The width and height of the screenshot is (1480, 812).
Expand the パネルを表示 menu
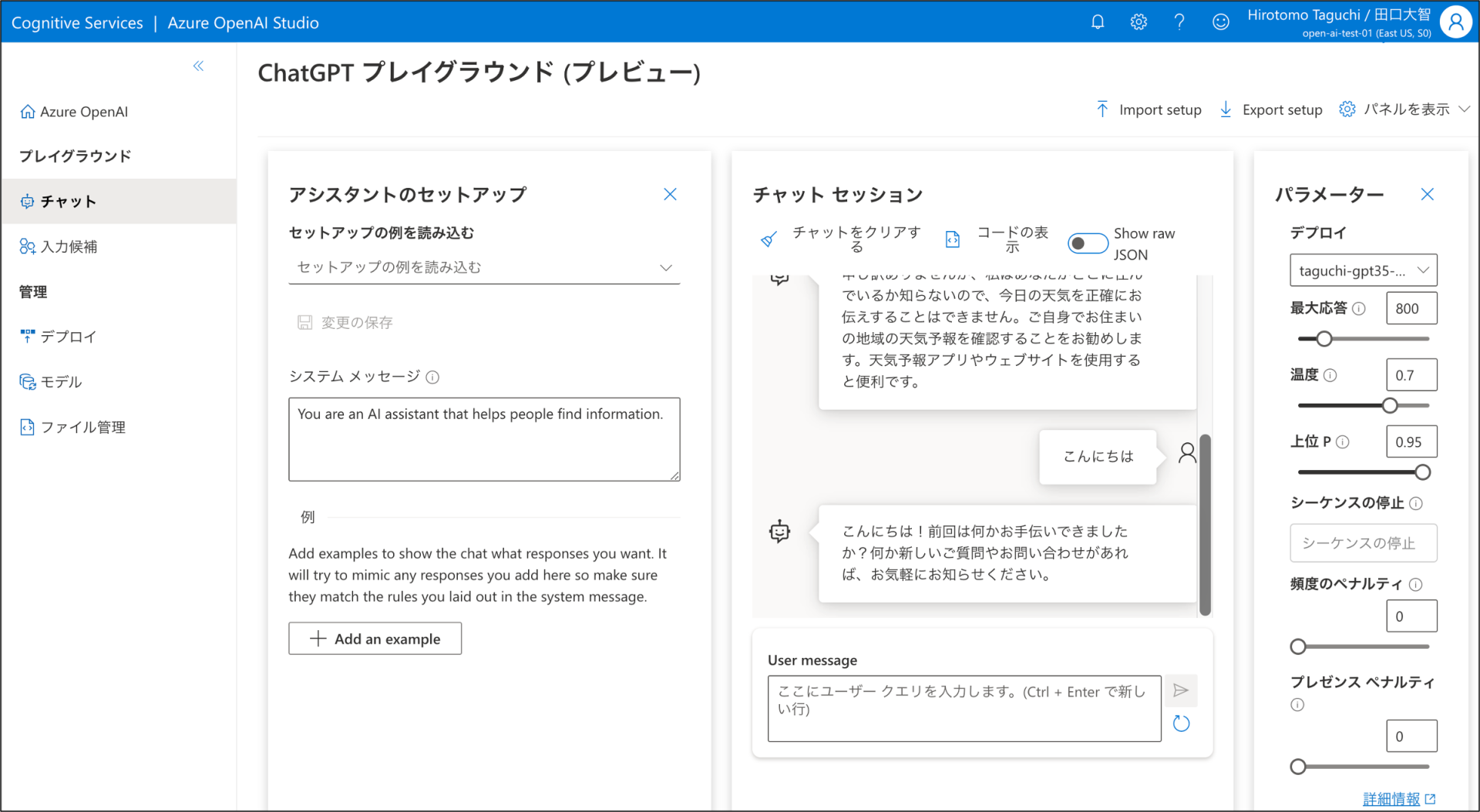(x=1405, y=109)
